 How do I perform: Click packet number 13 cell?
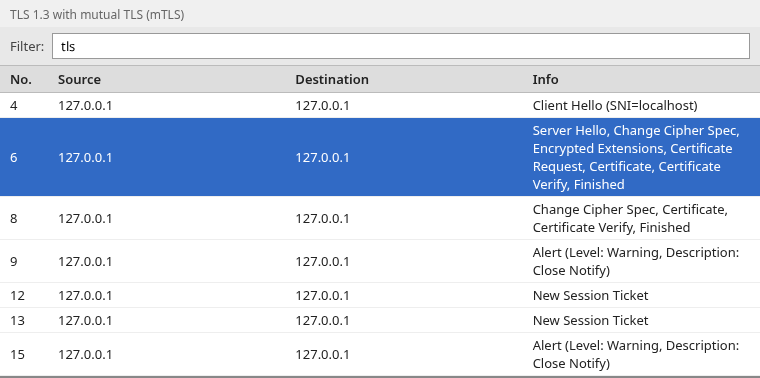coord(17,320)
